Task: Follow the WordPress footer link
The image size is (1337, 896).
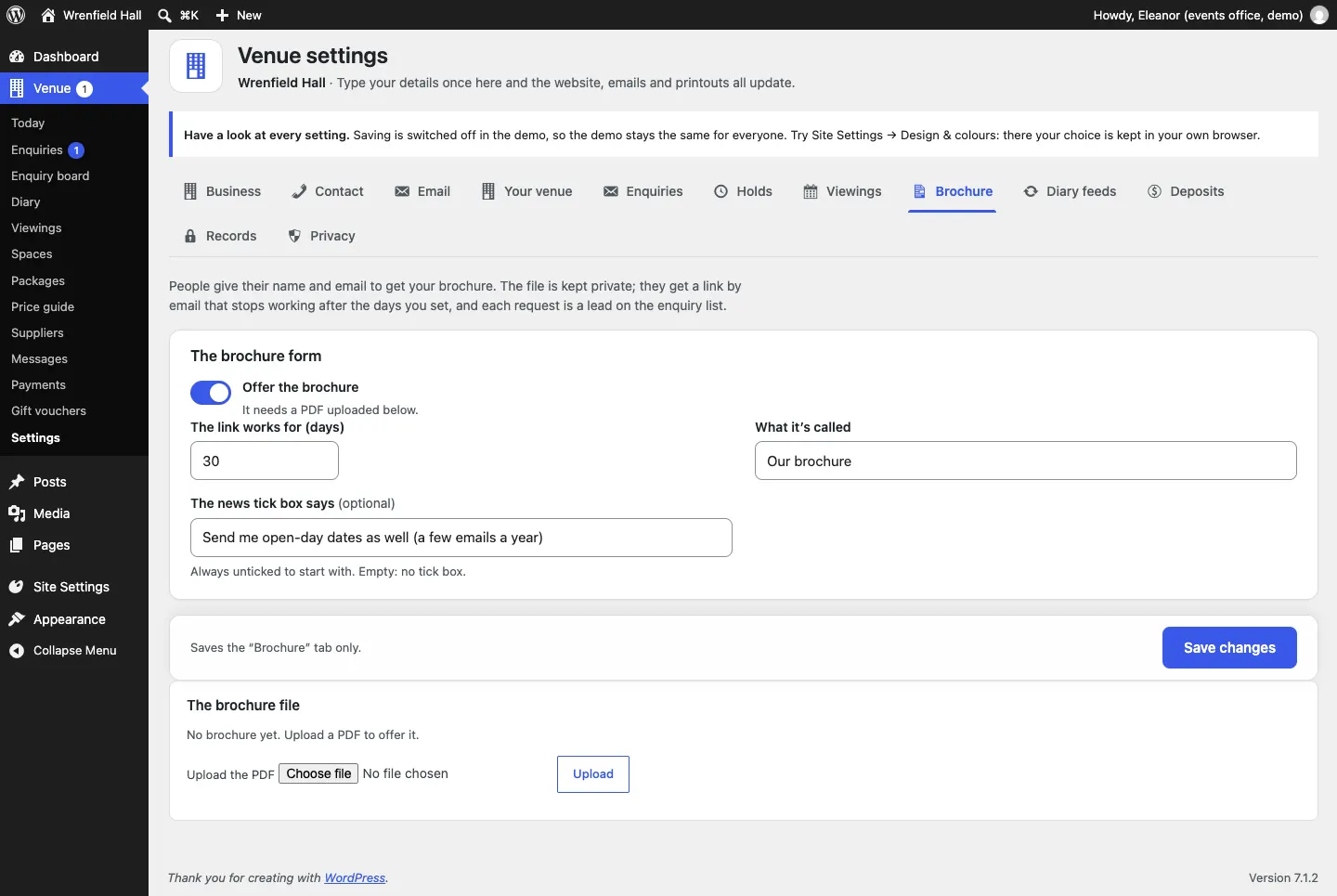Action: tap(355, 877)
